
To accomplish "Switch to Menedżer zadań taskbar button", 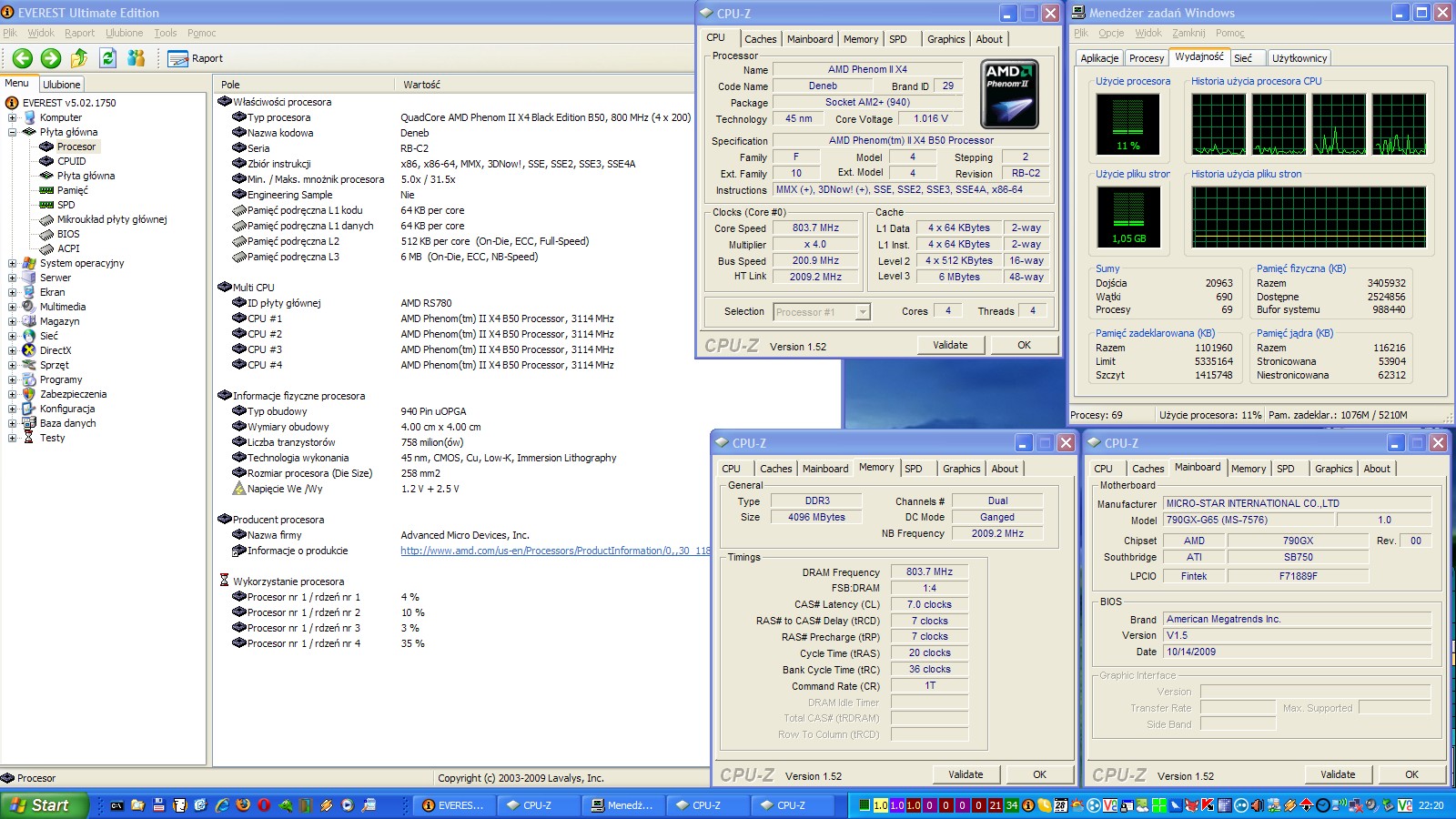I will 622,805.
